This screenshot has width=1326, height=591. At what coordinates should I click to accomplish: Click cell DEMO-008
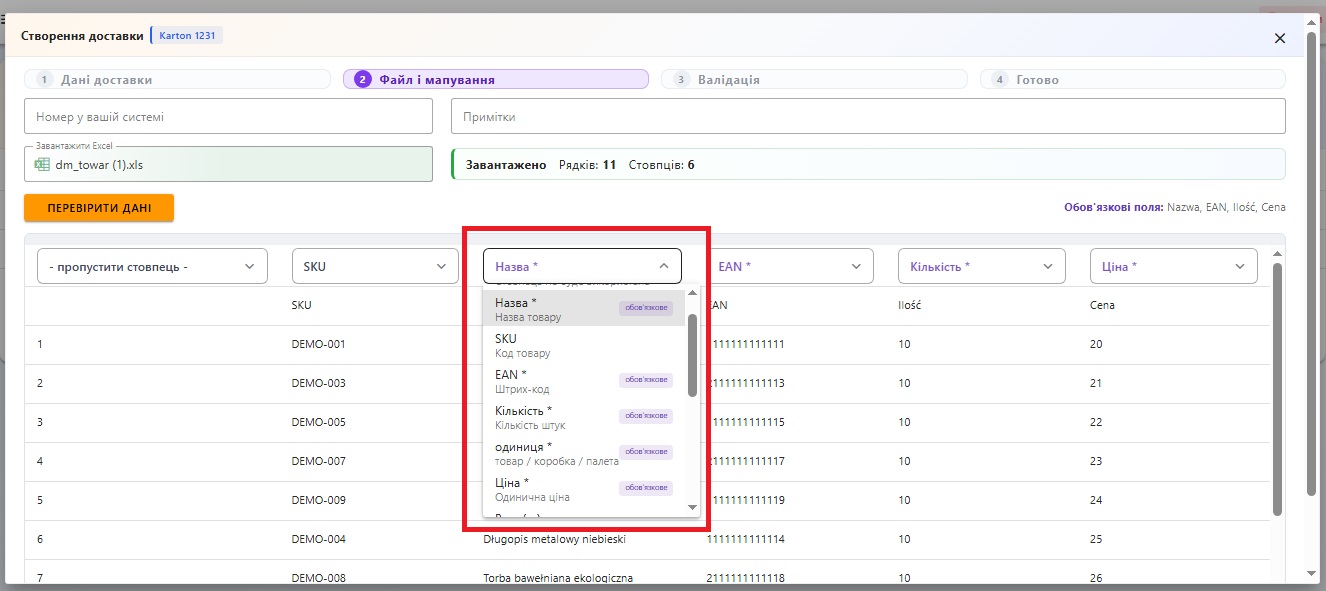[x=318, y=578]
